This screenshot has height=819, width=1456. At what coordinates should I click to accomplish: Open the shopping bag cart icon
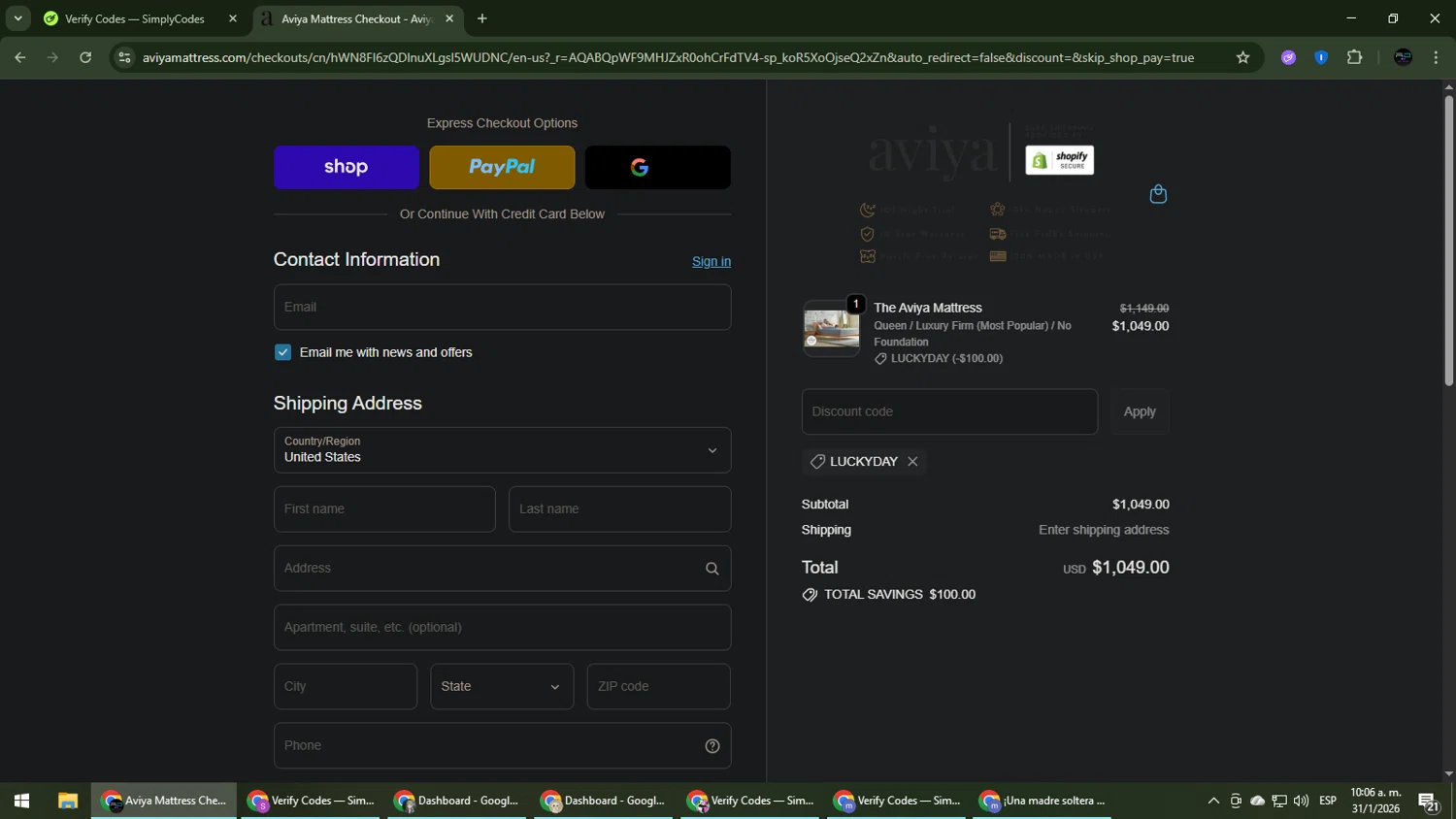point(1158,194)
